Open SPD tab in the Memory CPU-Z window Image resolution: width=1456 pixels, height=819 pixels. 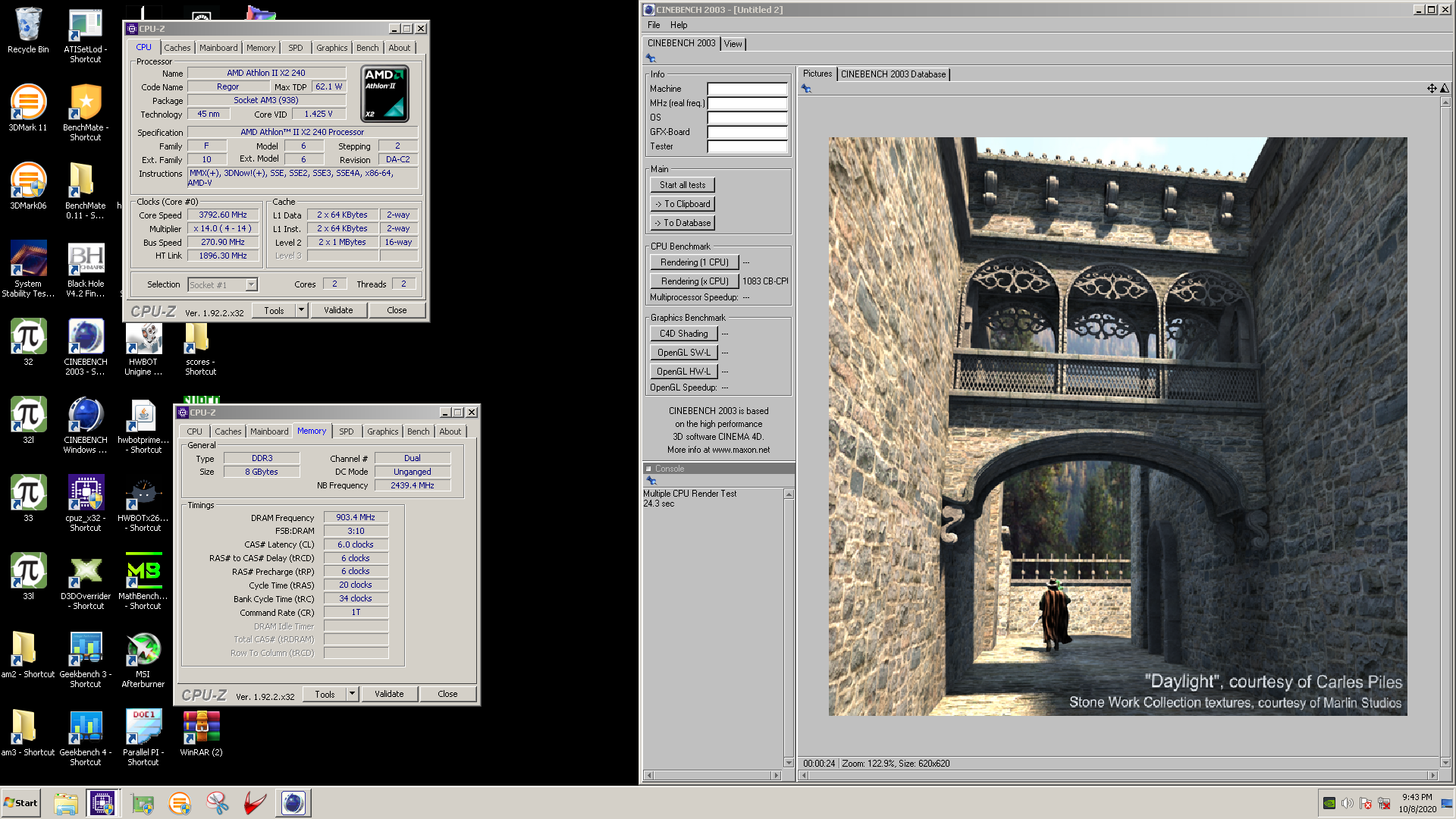[347, 431]
